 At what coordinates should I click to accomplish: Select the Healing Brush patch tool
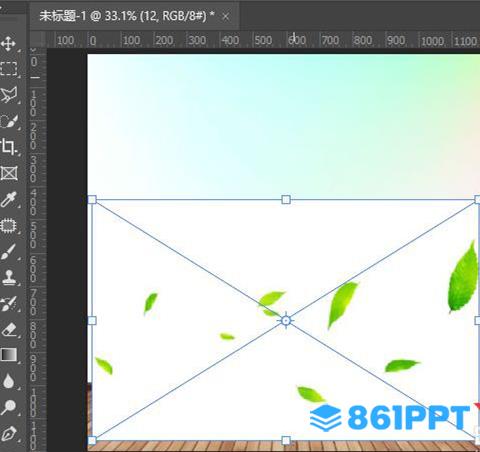coord(8,226)
